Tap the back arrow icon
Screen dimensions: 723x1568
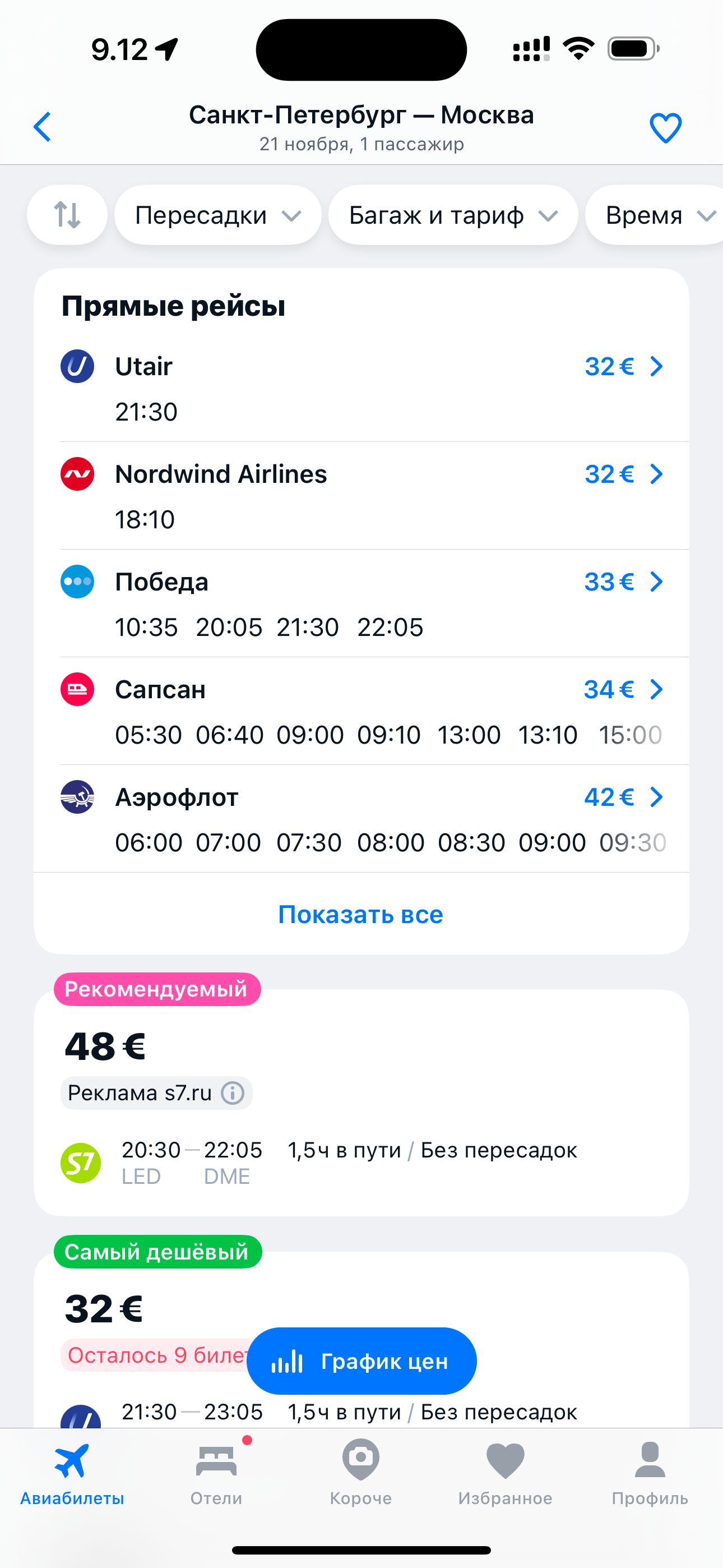point(42,127)
